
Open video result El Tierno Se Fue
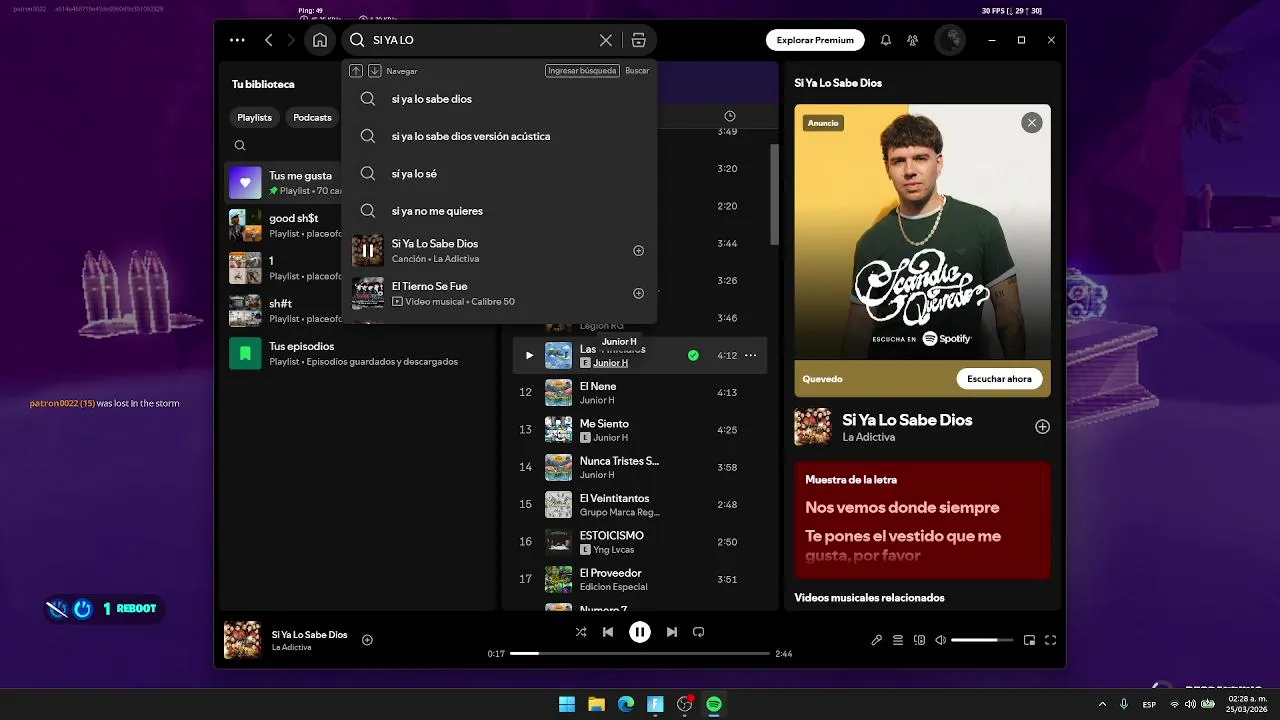coord(499,293)
